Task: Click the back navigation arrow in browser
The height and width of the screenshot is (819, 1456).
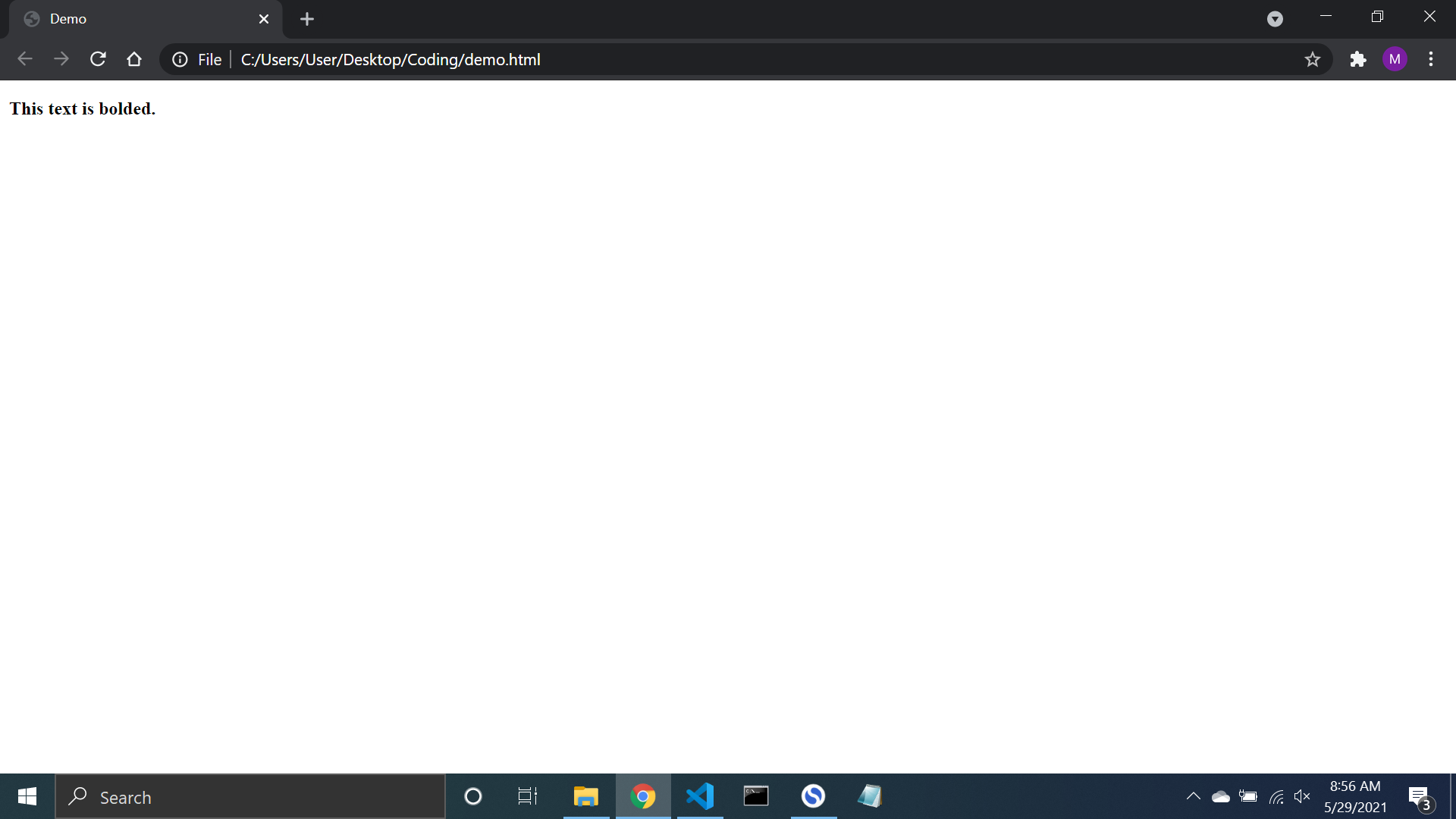Action: [x=24, y=59]
